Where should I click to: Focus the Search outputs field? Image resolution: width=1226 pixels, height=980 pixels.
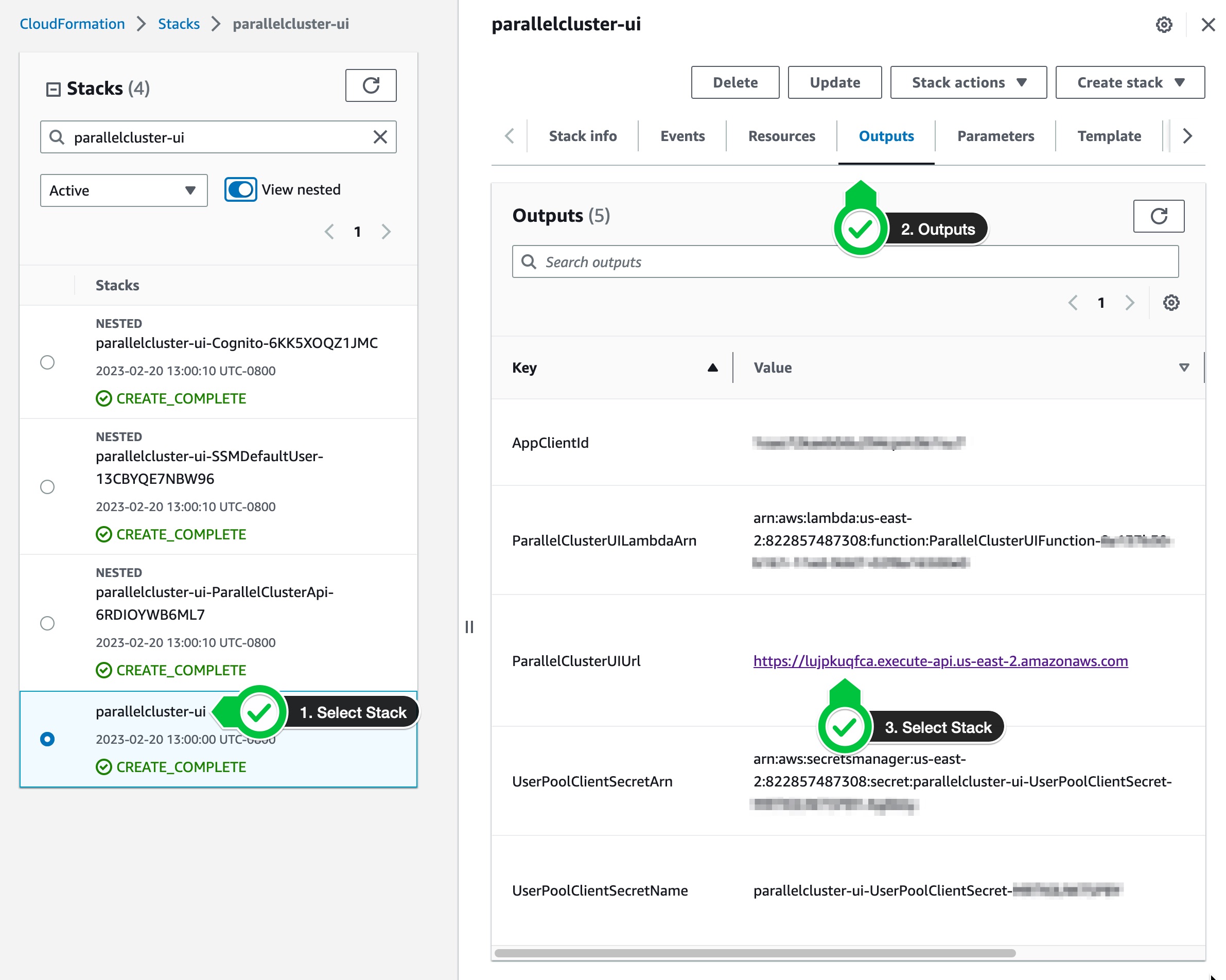click(x=846, y=262)
